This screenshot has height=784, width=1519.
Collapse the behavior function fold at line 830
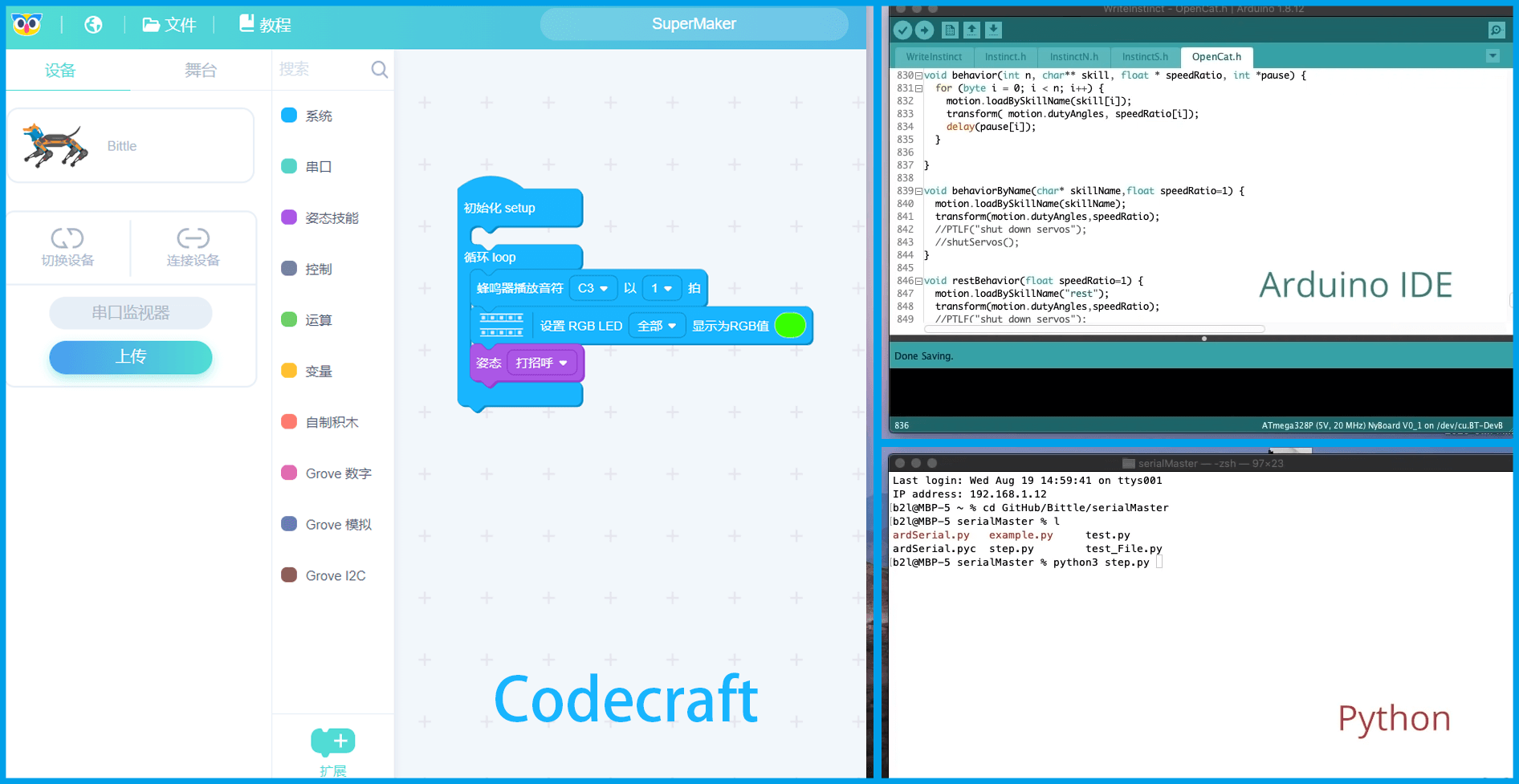click(919, 75)
